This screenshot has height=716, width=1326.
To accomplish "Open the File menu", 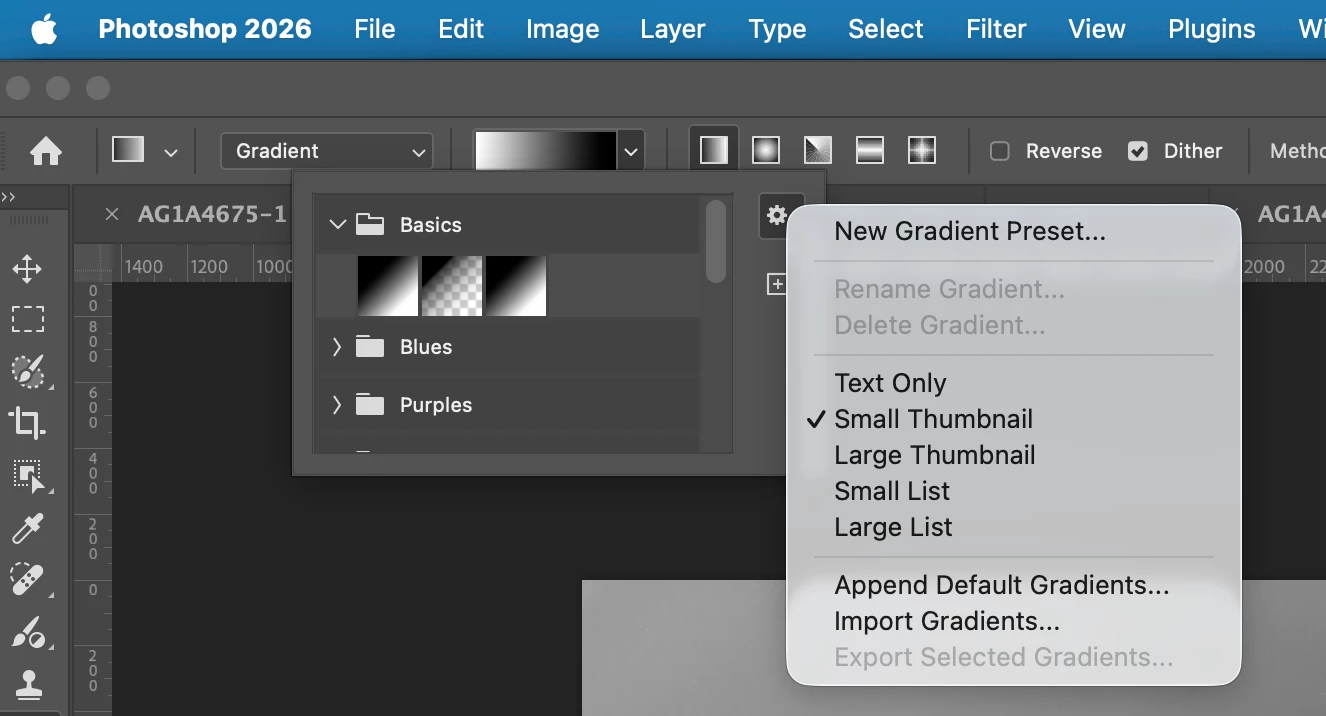I will 375,29.
